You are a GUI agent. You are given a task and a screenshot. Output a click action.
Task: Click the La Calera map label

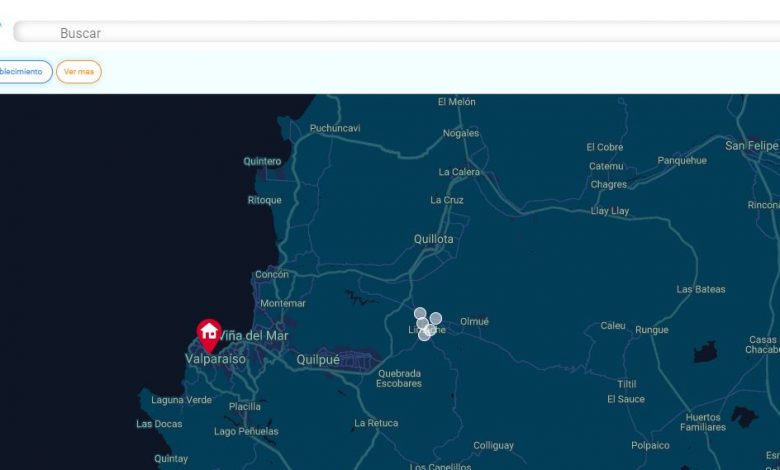tap(459, 172)
